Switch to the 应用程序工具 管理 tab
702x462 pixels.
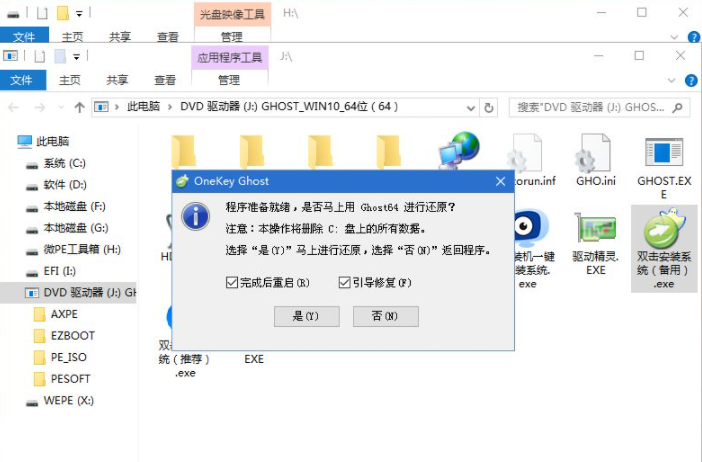coord(229,80)
